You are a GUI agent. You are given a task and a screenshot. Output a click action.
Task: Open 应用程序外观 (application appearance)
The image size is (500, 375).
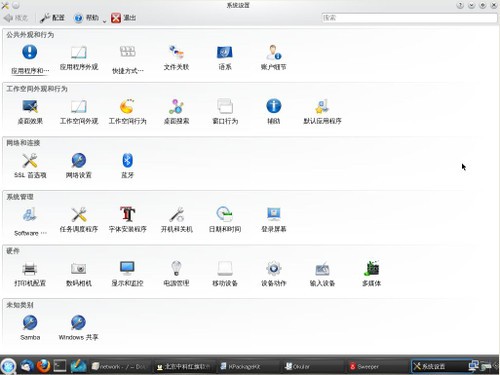[79, 57]
